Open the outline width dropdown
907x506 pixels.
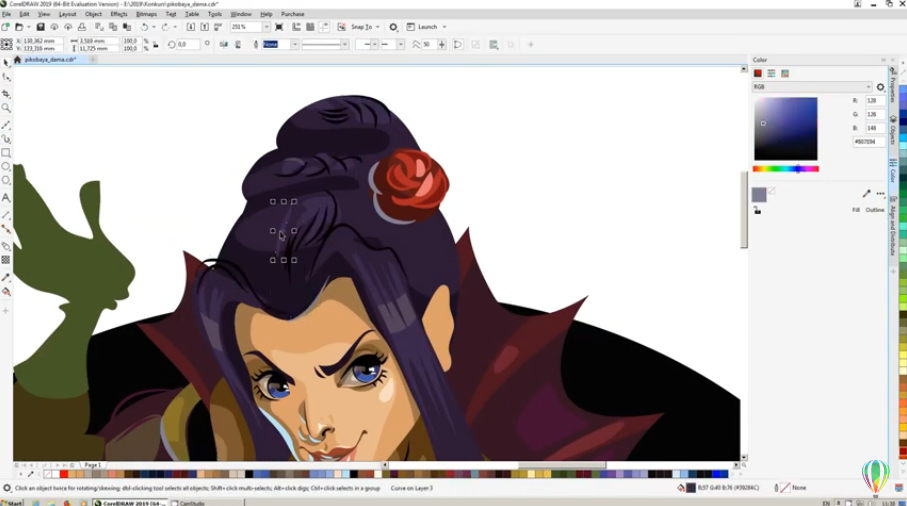click(294, 45)
